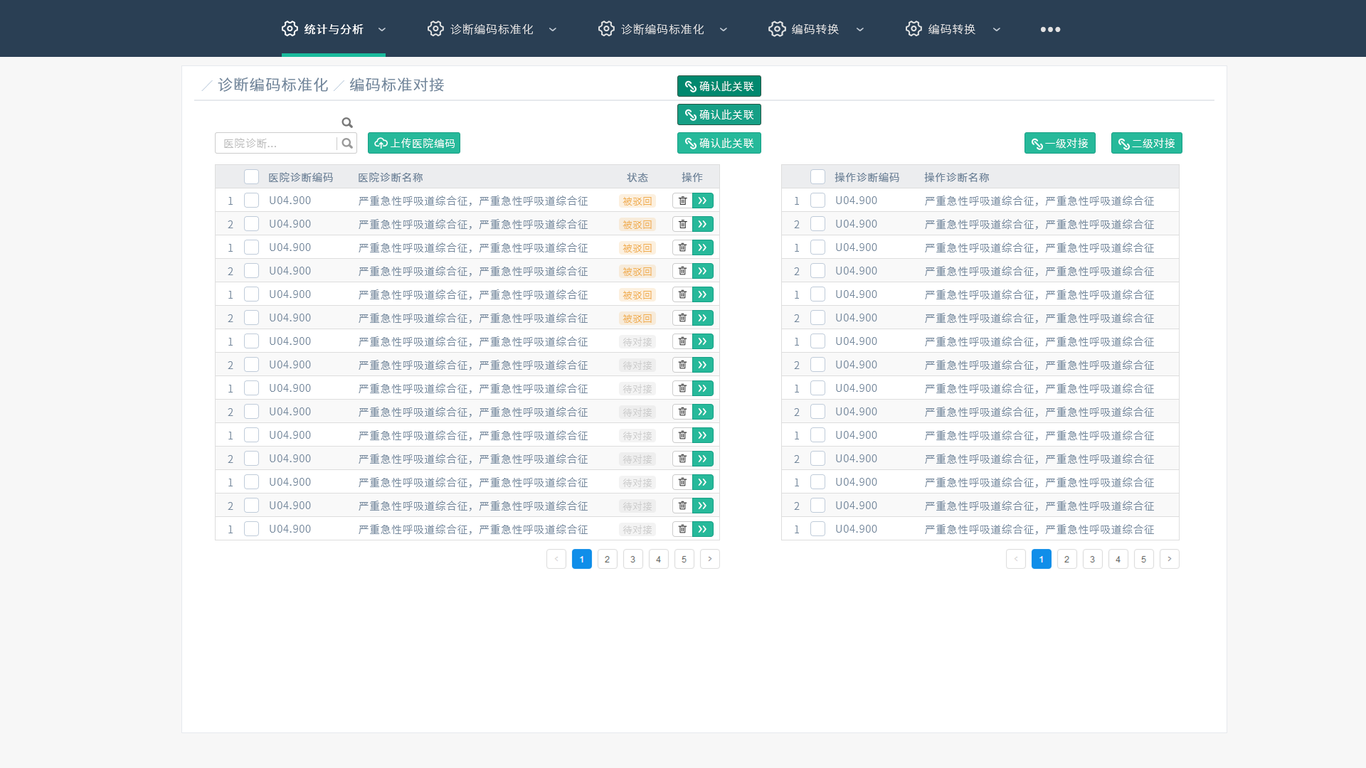Image resolution: width=1366 pixels, height=768 pixels.
Task: Go to 诊断编码标准化 in the breadcrumb
Action: (x=273, y=85)
